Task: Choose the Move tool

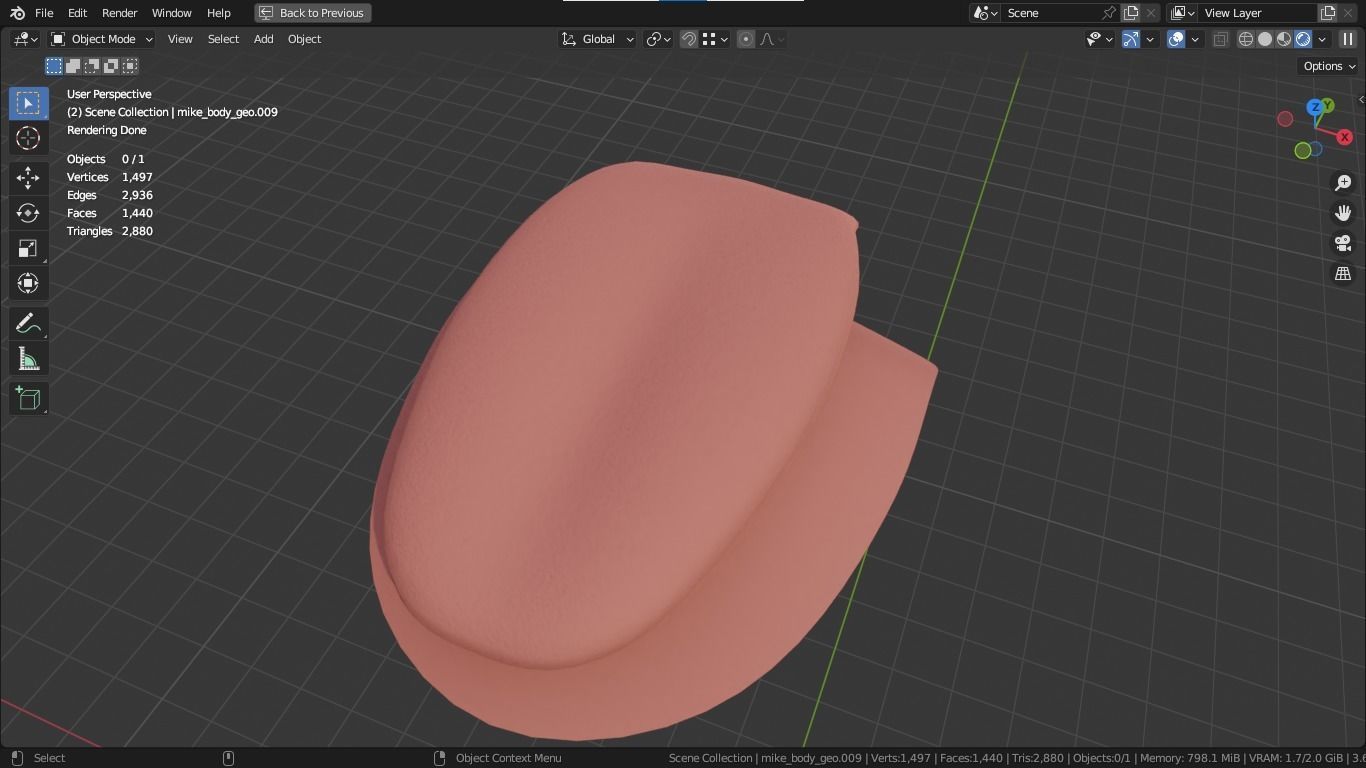Action: [28, 178]
